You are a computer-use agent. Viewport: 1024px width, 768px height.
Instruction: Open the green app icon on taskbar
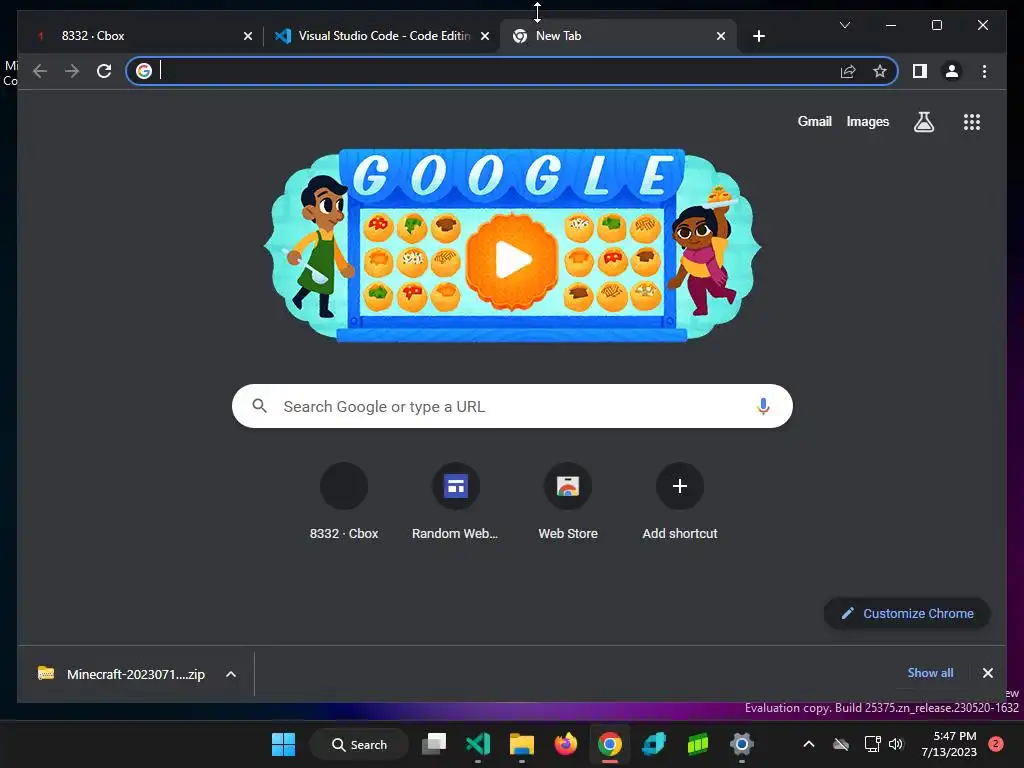click(697, 744)
